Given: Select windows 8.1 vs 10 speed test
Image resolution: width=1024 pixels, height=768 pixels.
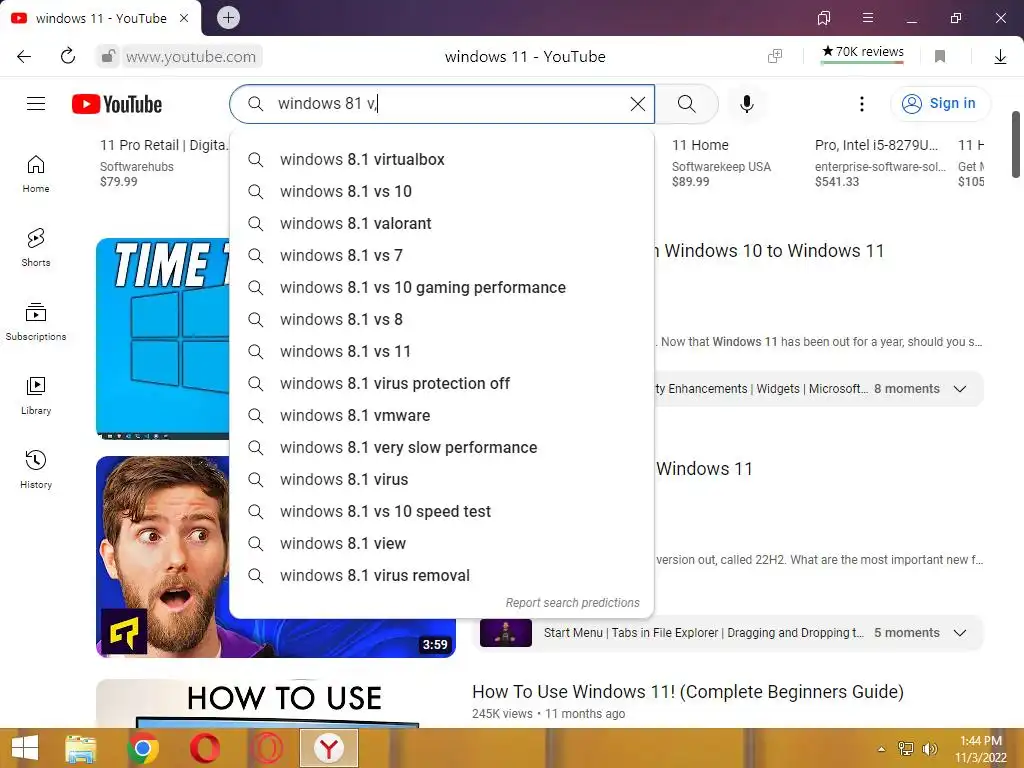Looking at the screenshot, I should point(441,511).
